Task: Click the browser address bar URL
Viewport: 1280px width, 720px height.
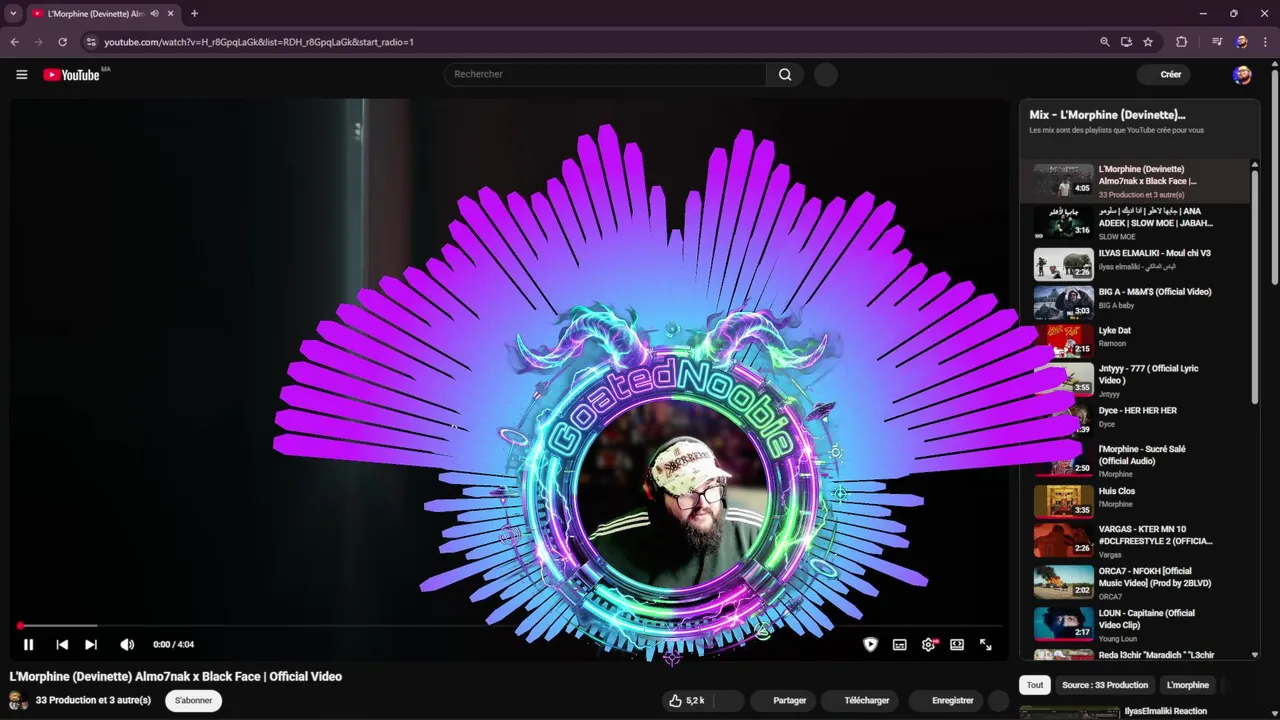Action: pos(259,42)
